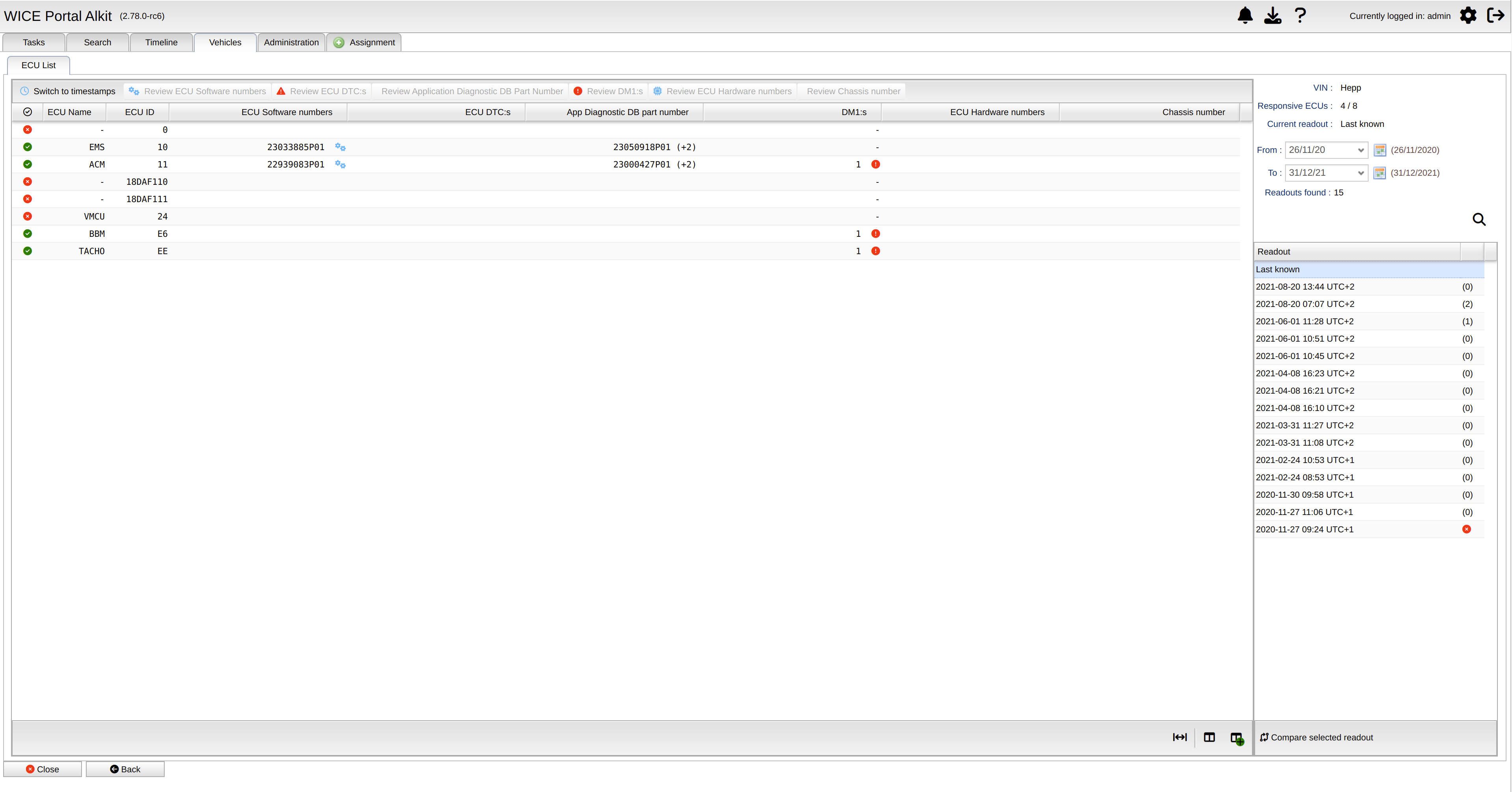
Task: Switch to the Timeline tab
Action: click(162, 42)
